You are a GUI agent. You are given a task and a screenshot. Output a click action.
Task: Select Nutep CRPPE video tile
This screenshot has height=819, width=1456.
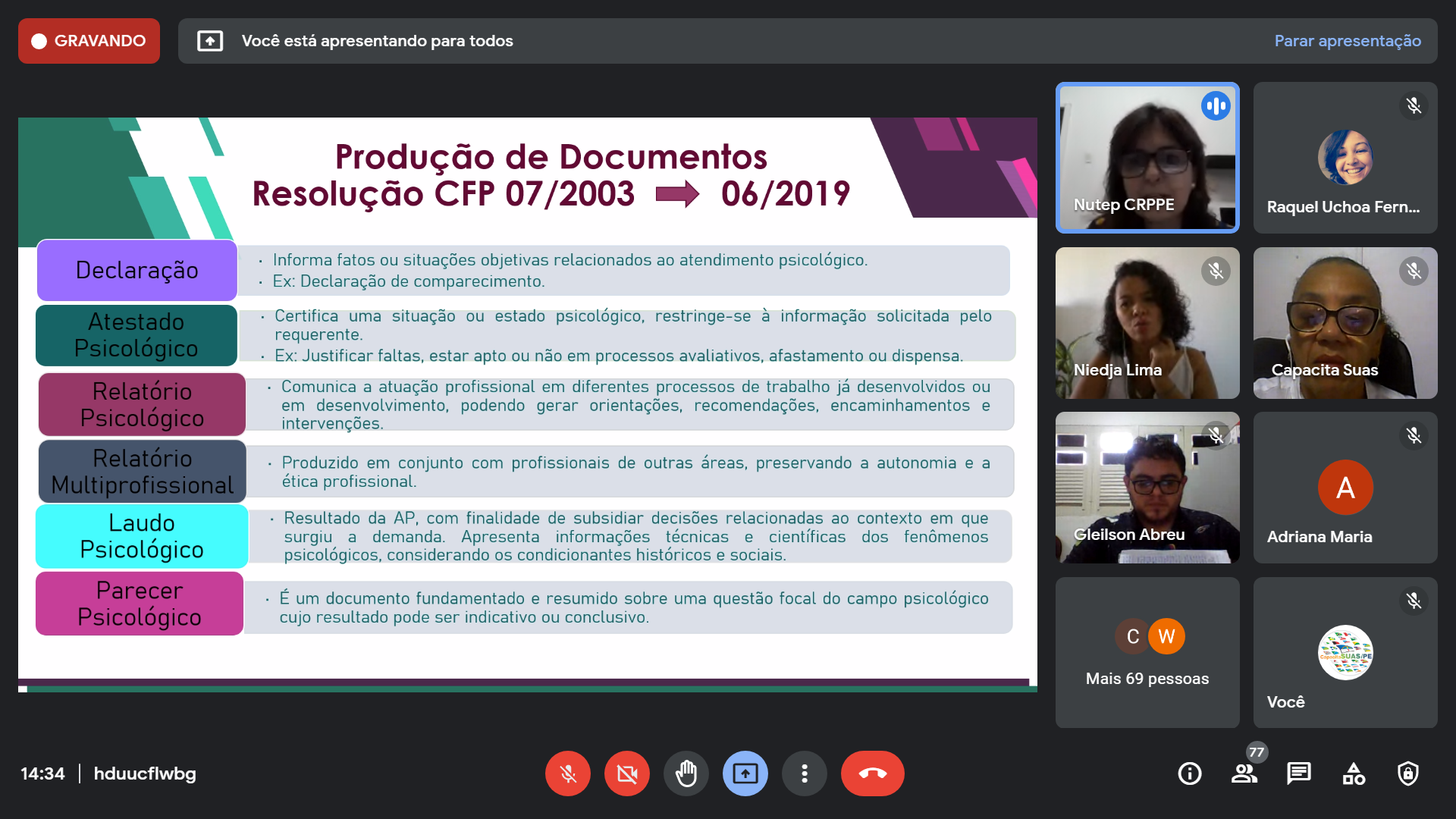tap(1147, 158)
